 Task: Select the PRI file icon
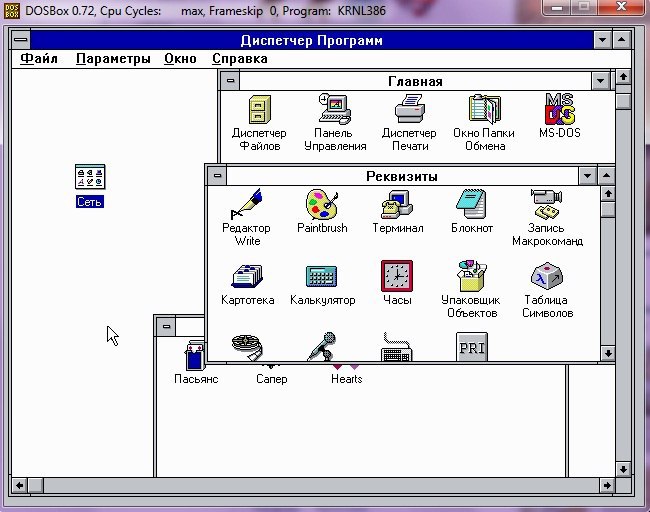[x=472, y=347]
